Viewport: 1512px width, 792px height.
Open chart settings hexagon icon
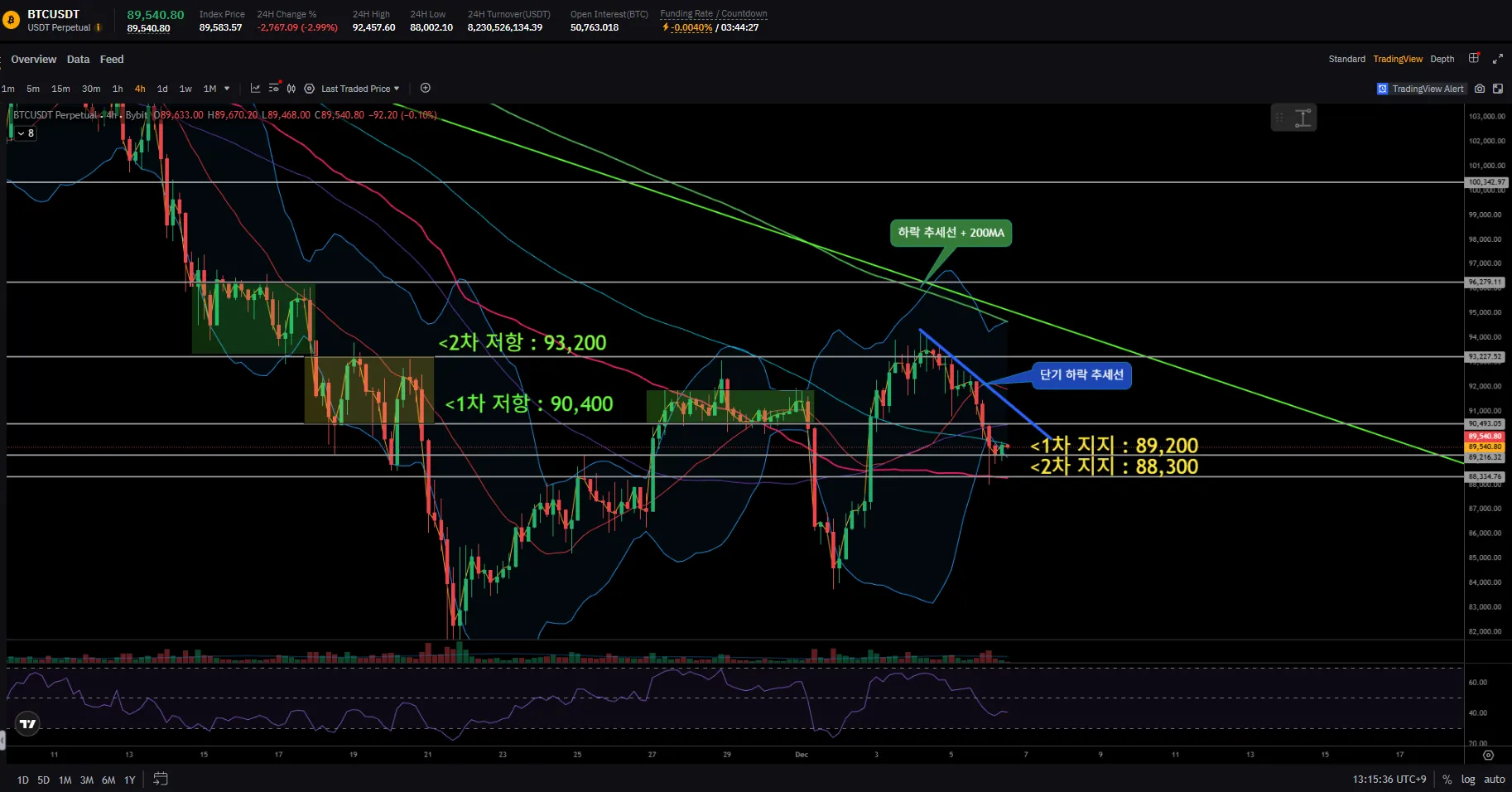click(x=309, y=89)
